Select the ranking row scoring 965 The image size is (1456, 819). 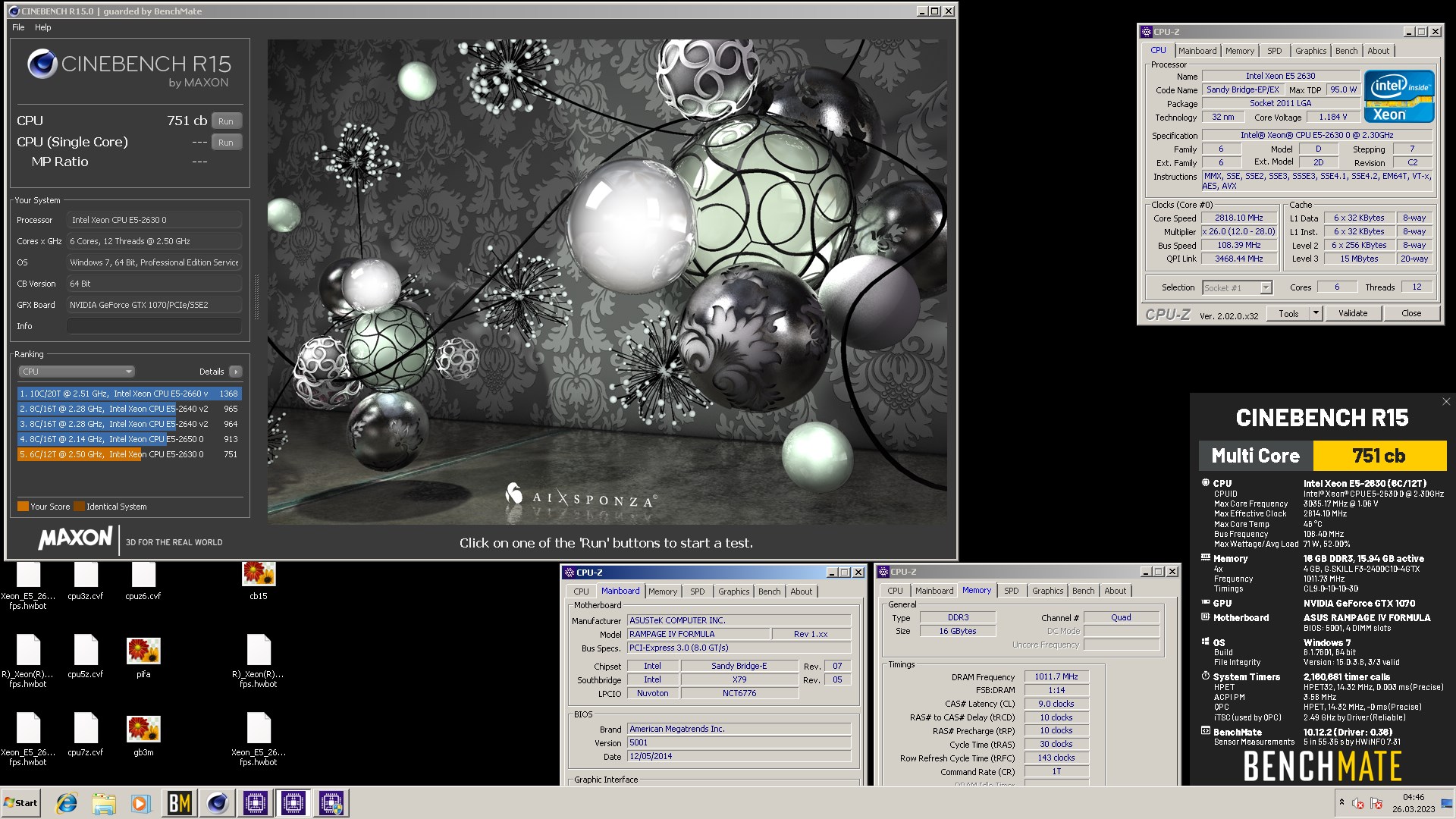[x=130, y=409]
